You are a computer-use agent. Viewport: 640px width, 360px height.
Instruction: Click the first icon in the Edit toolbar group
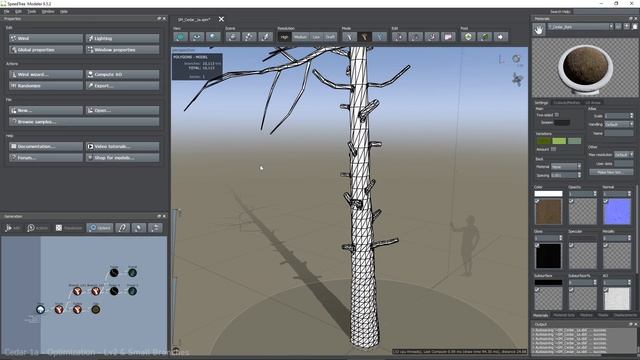(399, 37)
